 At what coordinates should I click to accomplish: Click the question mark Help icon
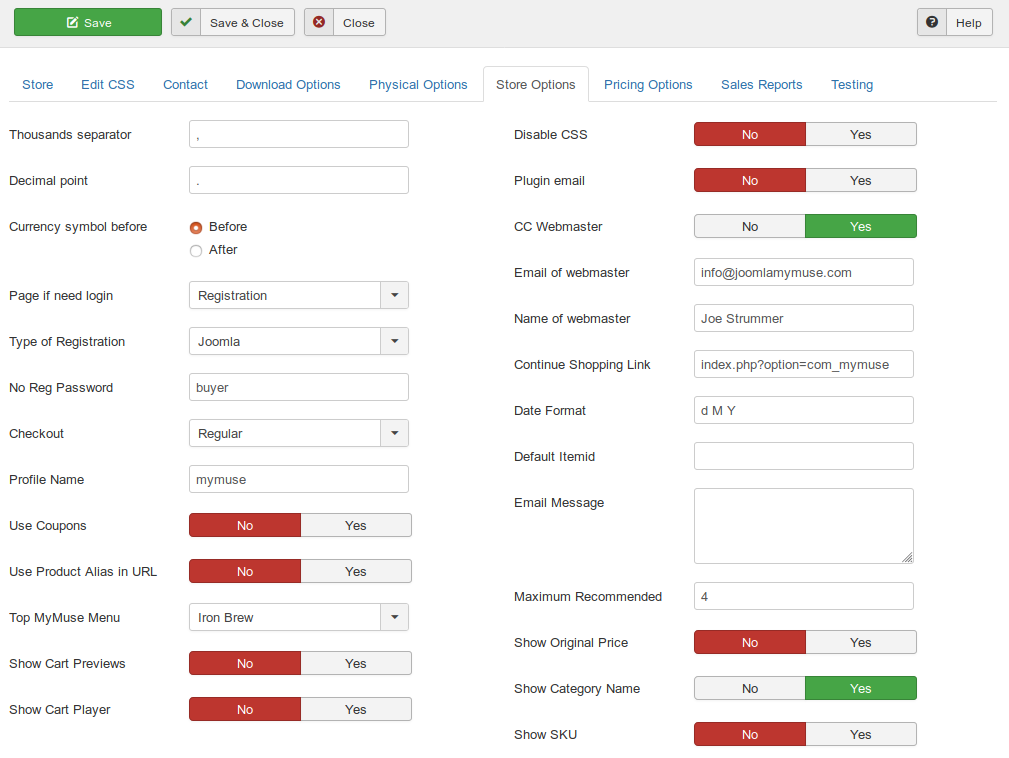coord(932,22)
